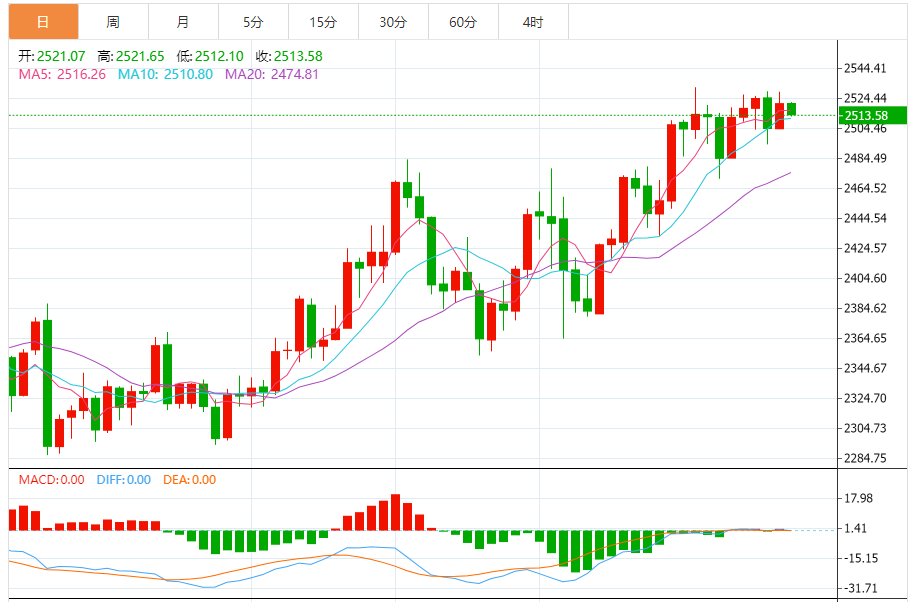This screenshot has width=913, height=602.
Task: Click the 17.98 MACD axis label
Action: pyautogui.click(x=859, y=498)
